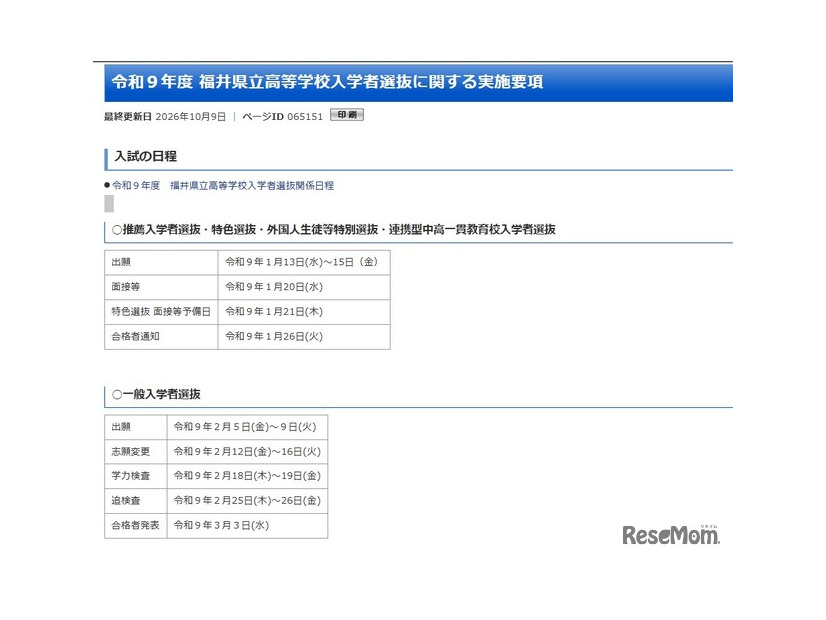Select 令和9年1月26日(火) date cell
The height and width of the screenshot is (620, 826).
tap(304, 337)
